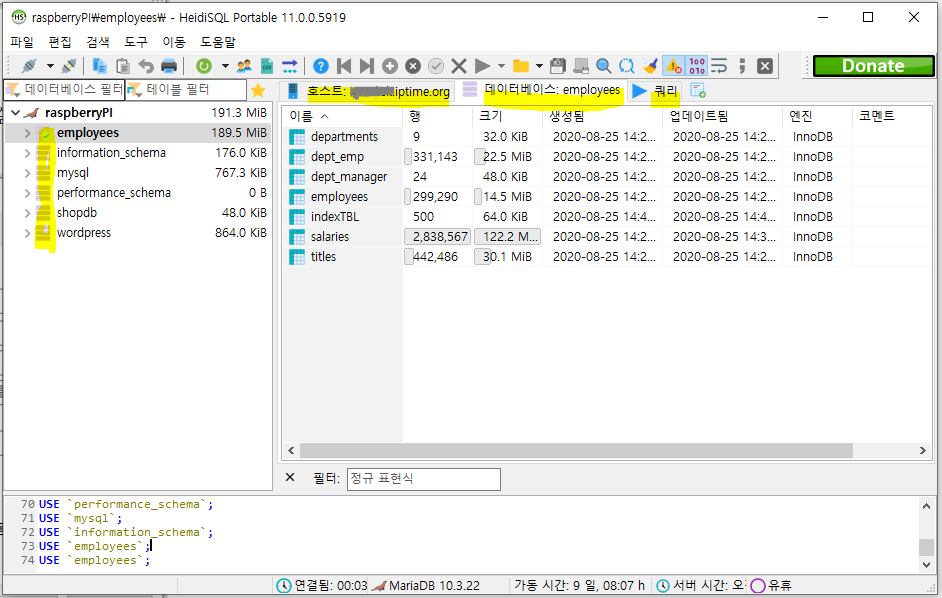The width and height of the screenshot is (942, 598).
Task: Jump to first row icon
Action: [x=344, y=66]
